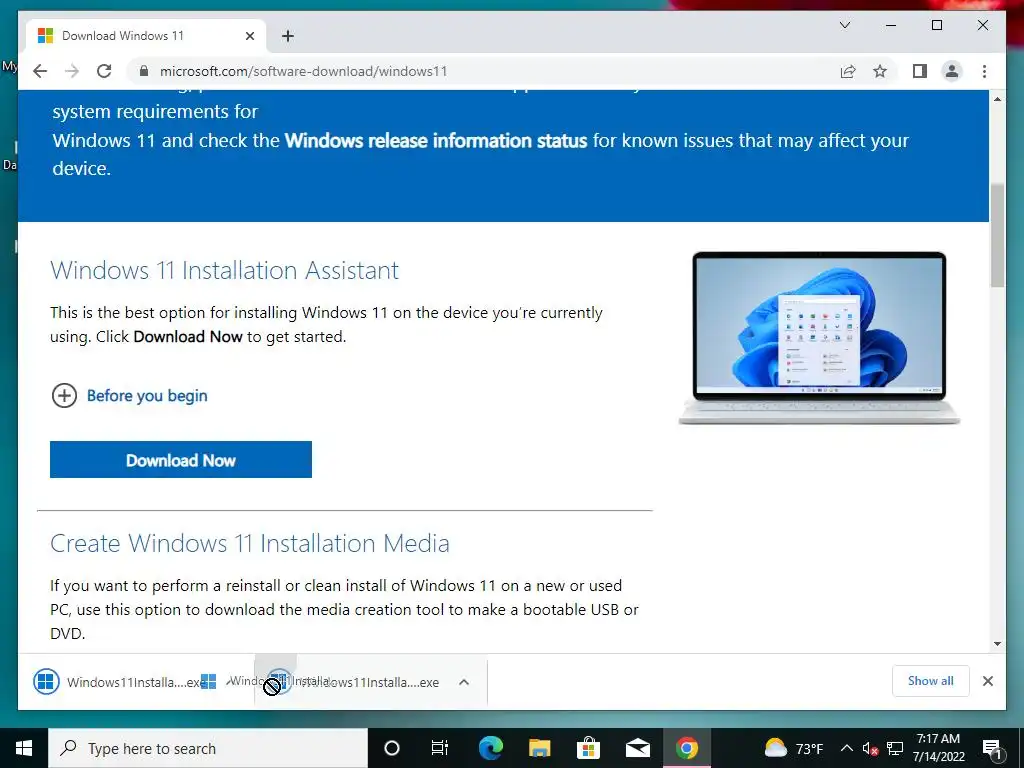Screen dimensions: 1024x768
Task: Close the Download Windows 11 tab
Action: [x=249, y=36]
